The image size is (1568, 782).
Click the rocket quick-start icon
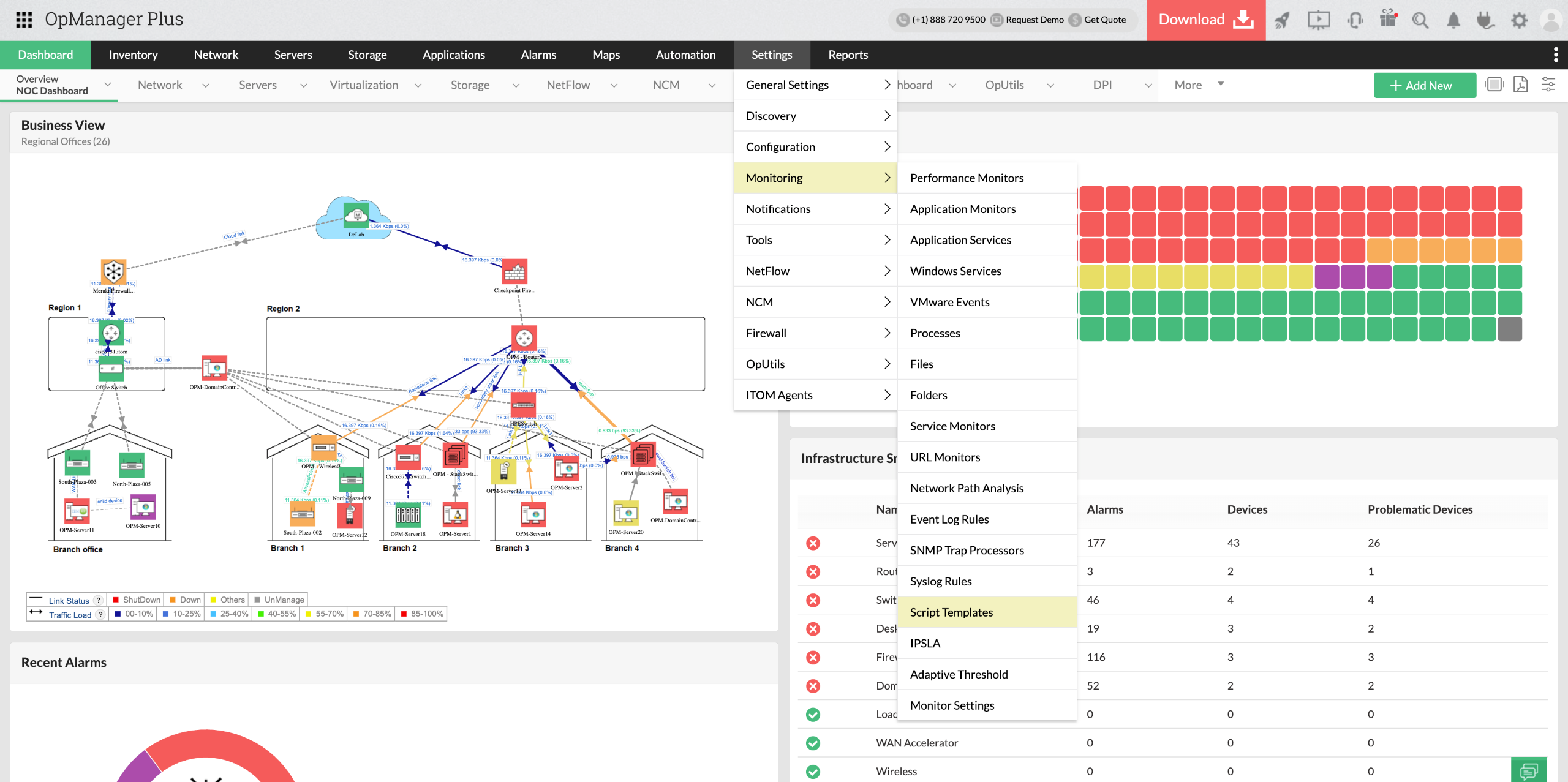click(1281, 20)
